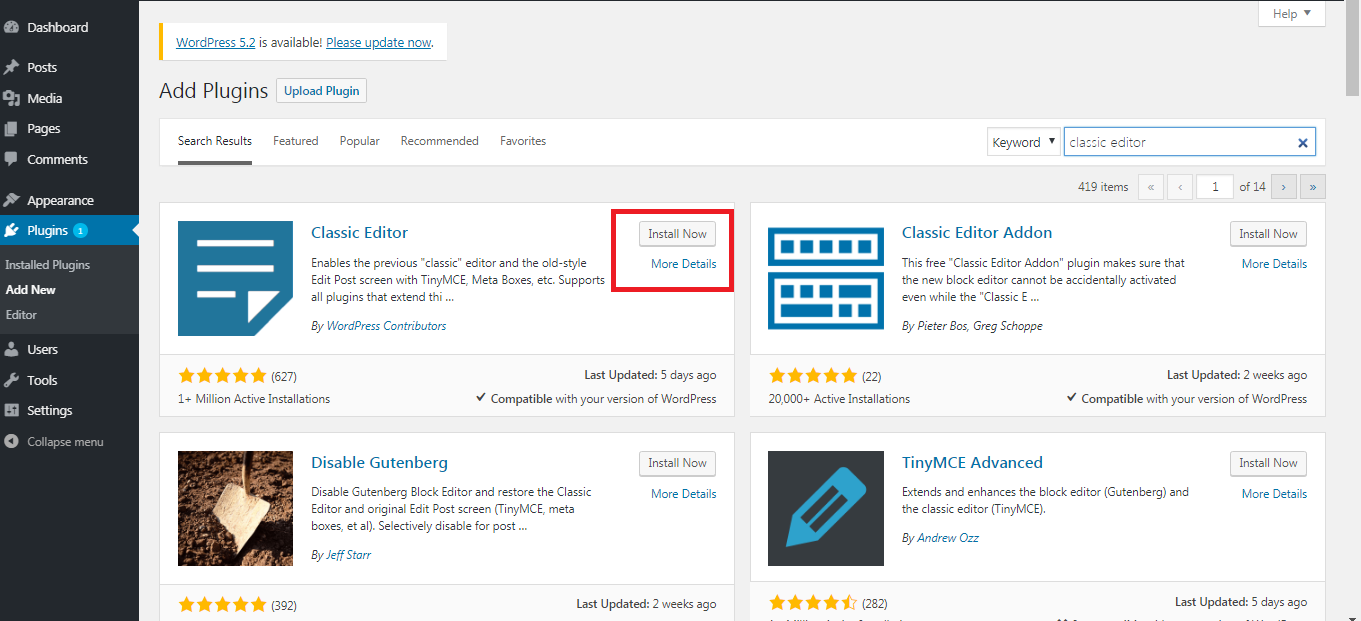This screenshot has height=621, width=1361.
Task: Click the Plugins update count badge
Action: coord(80,230)
